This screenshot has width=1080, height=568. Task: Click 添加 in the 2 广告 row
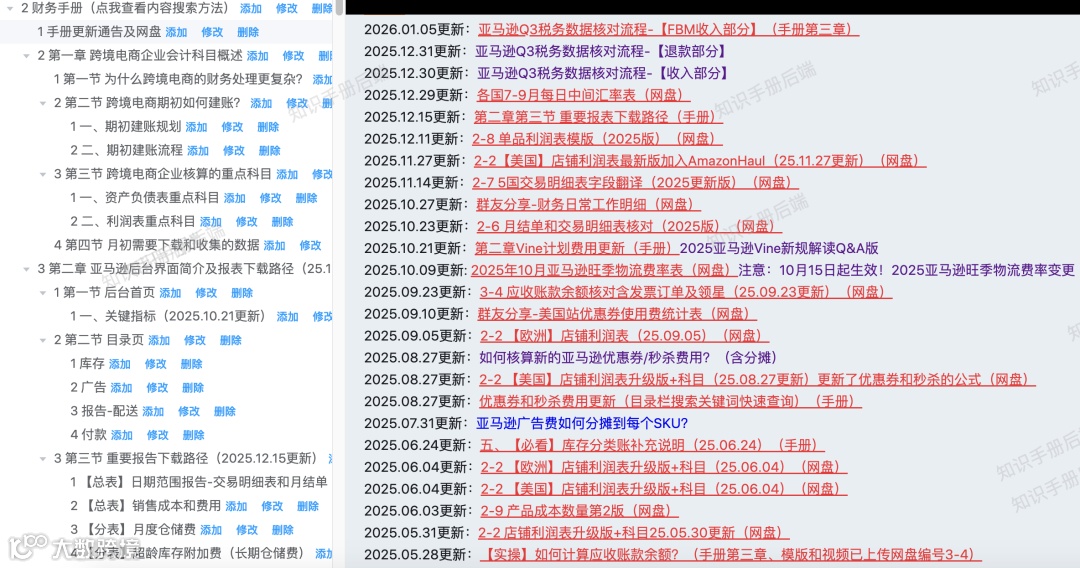[121, 388]
